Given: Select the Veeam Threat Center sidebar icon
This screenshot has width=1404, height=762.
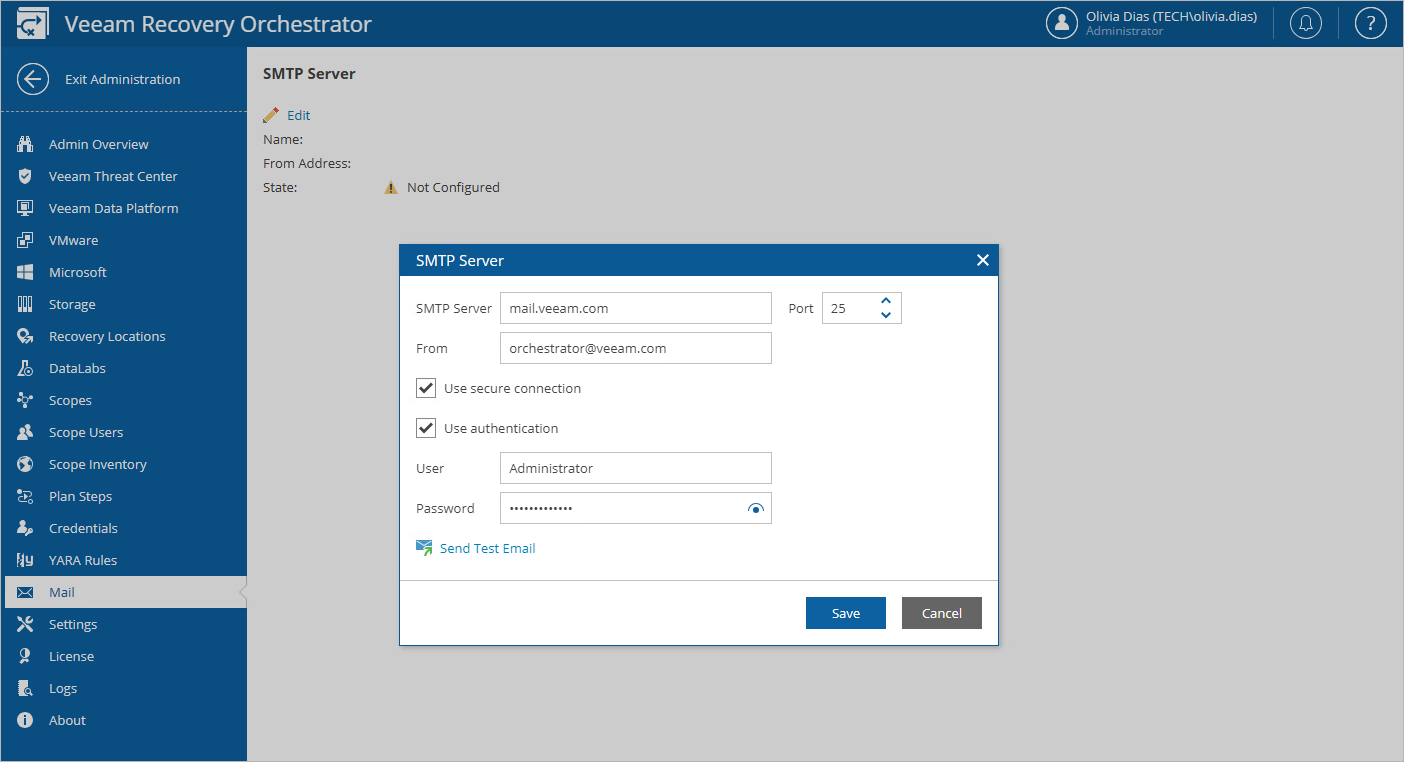Looking at the screenshot, I should click(x=23, y=176).
